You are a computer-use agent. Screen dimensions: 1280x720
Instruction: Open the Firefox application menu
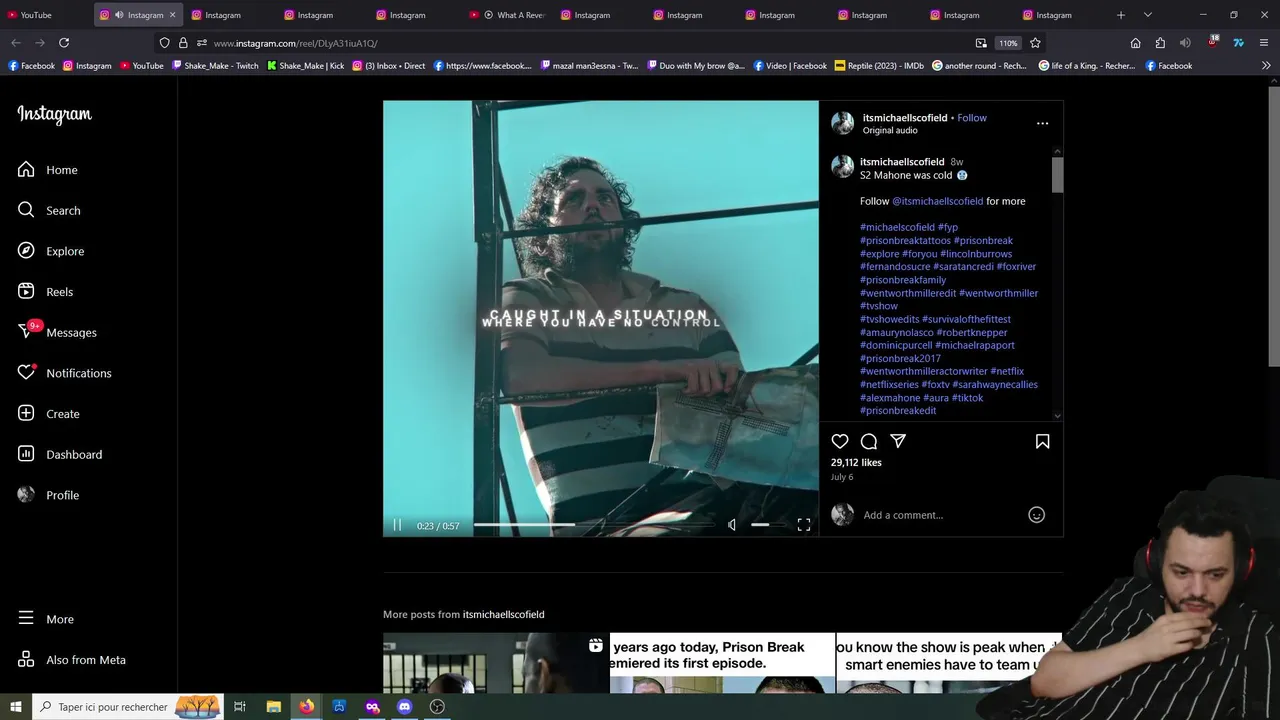(x=1265, y=43)
